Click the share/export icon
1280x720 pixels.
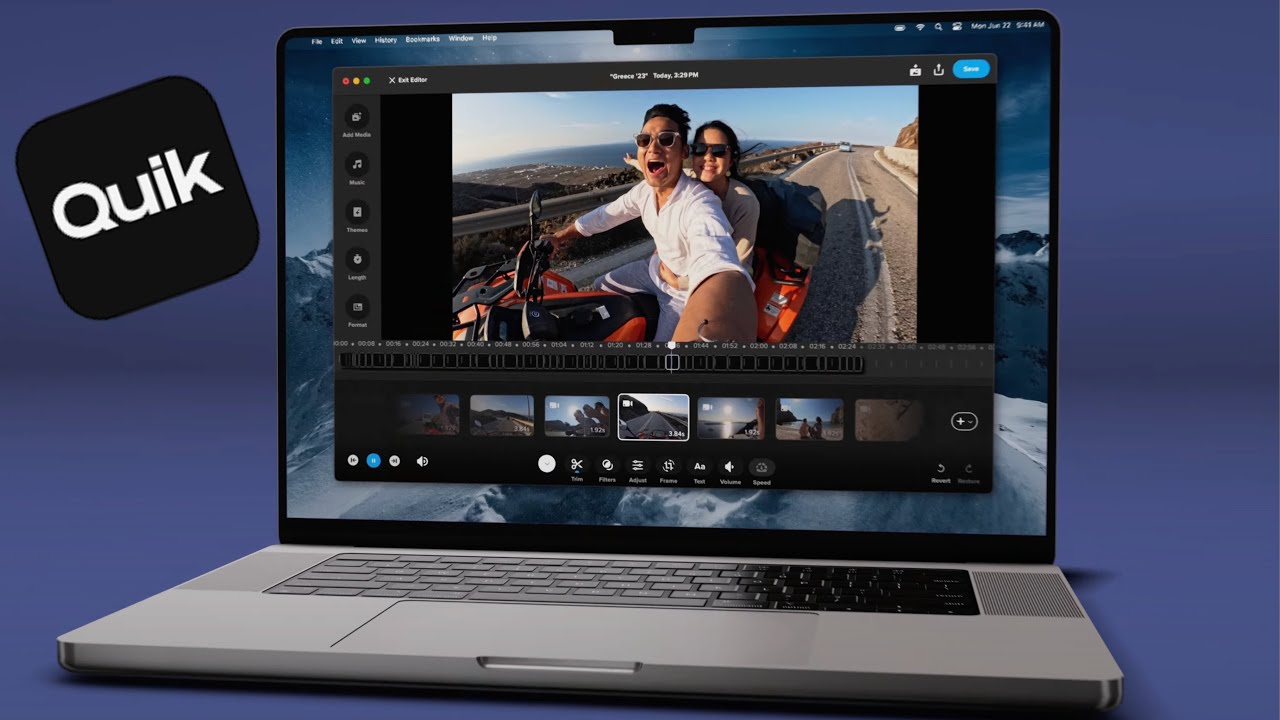(x=938, y=70)
